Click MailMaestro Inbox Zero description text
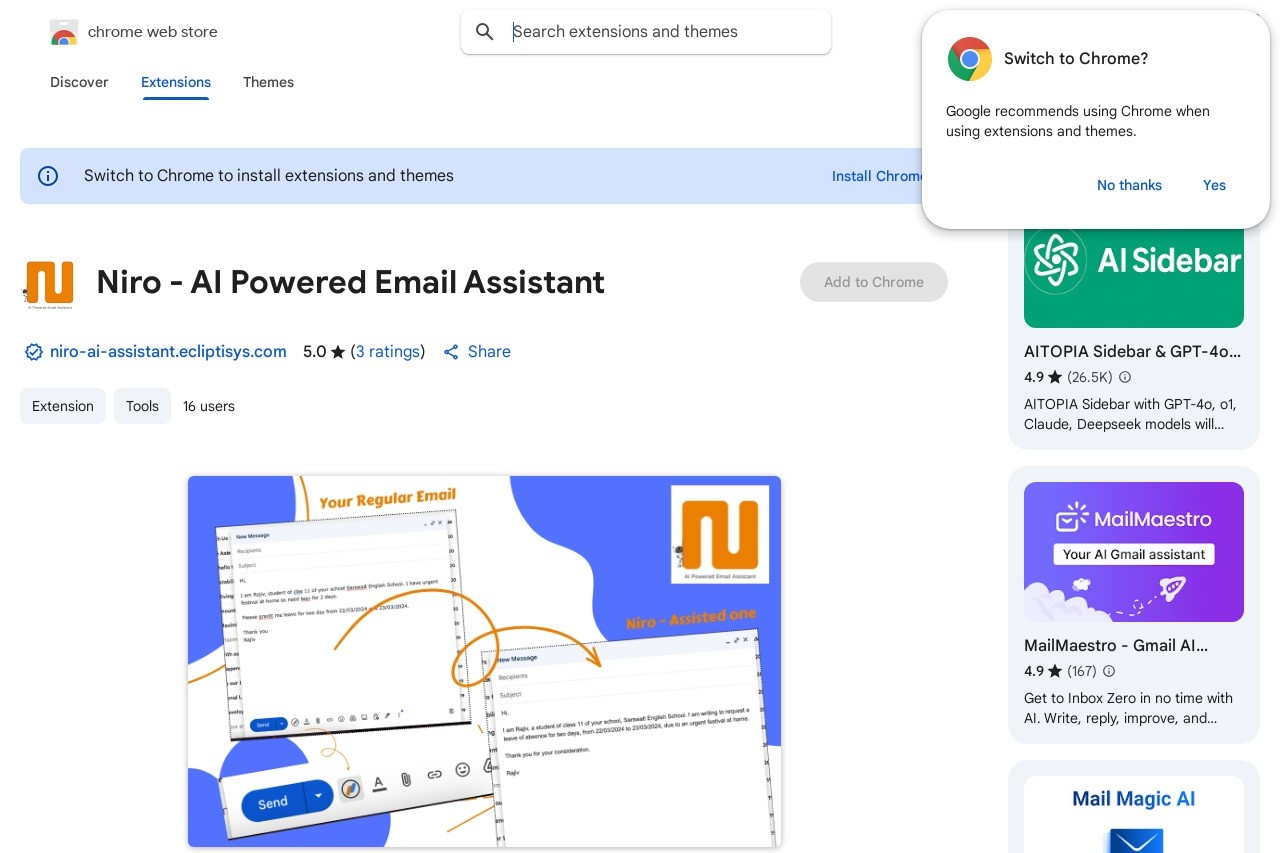This screenshot has height=853, width=1280. [1129, 708]
